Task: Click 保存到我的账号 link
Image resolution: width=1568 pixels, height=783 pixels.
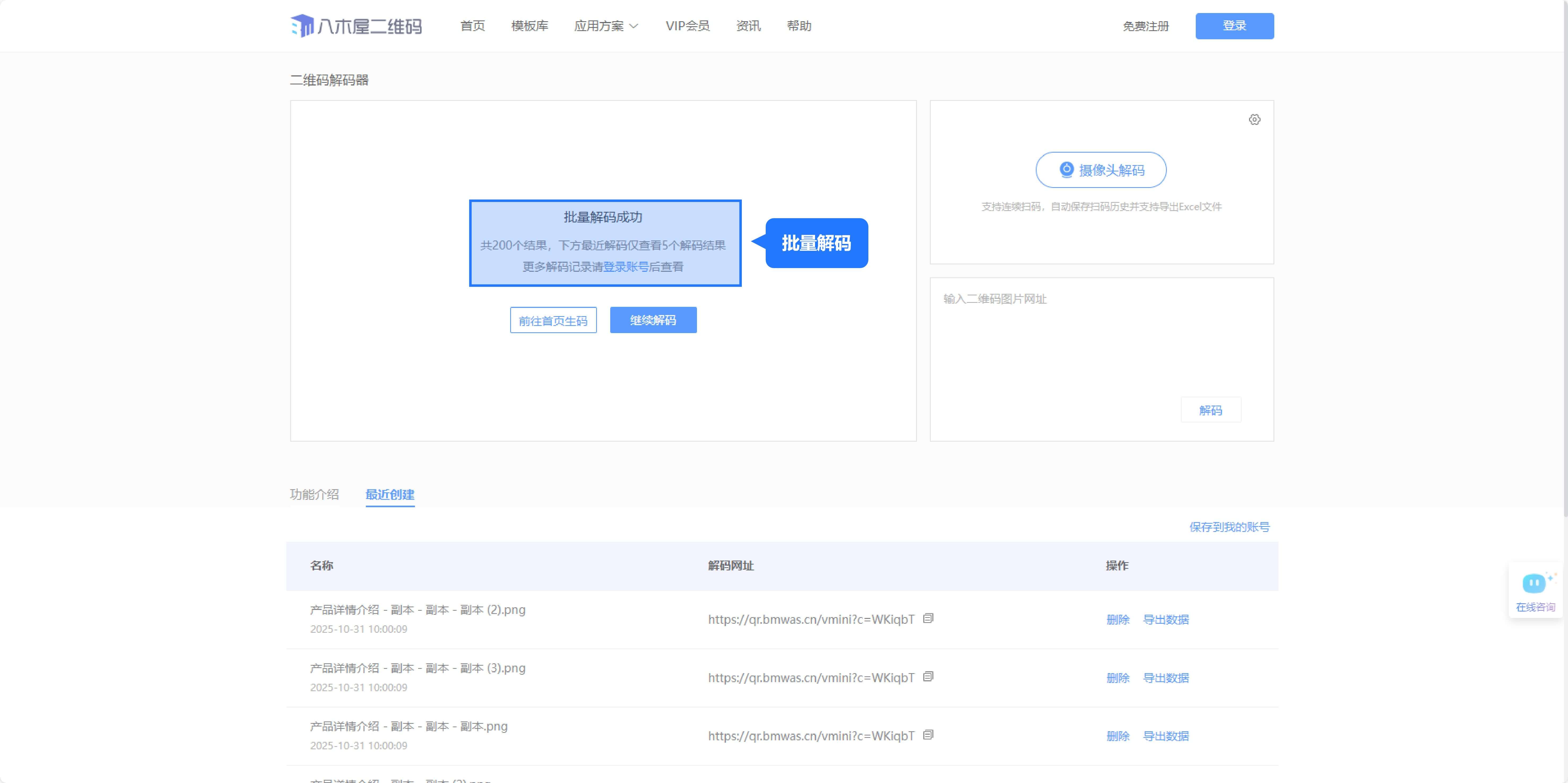Action: [1229, 527]
